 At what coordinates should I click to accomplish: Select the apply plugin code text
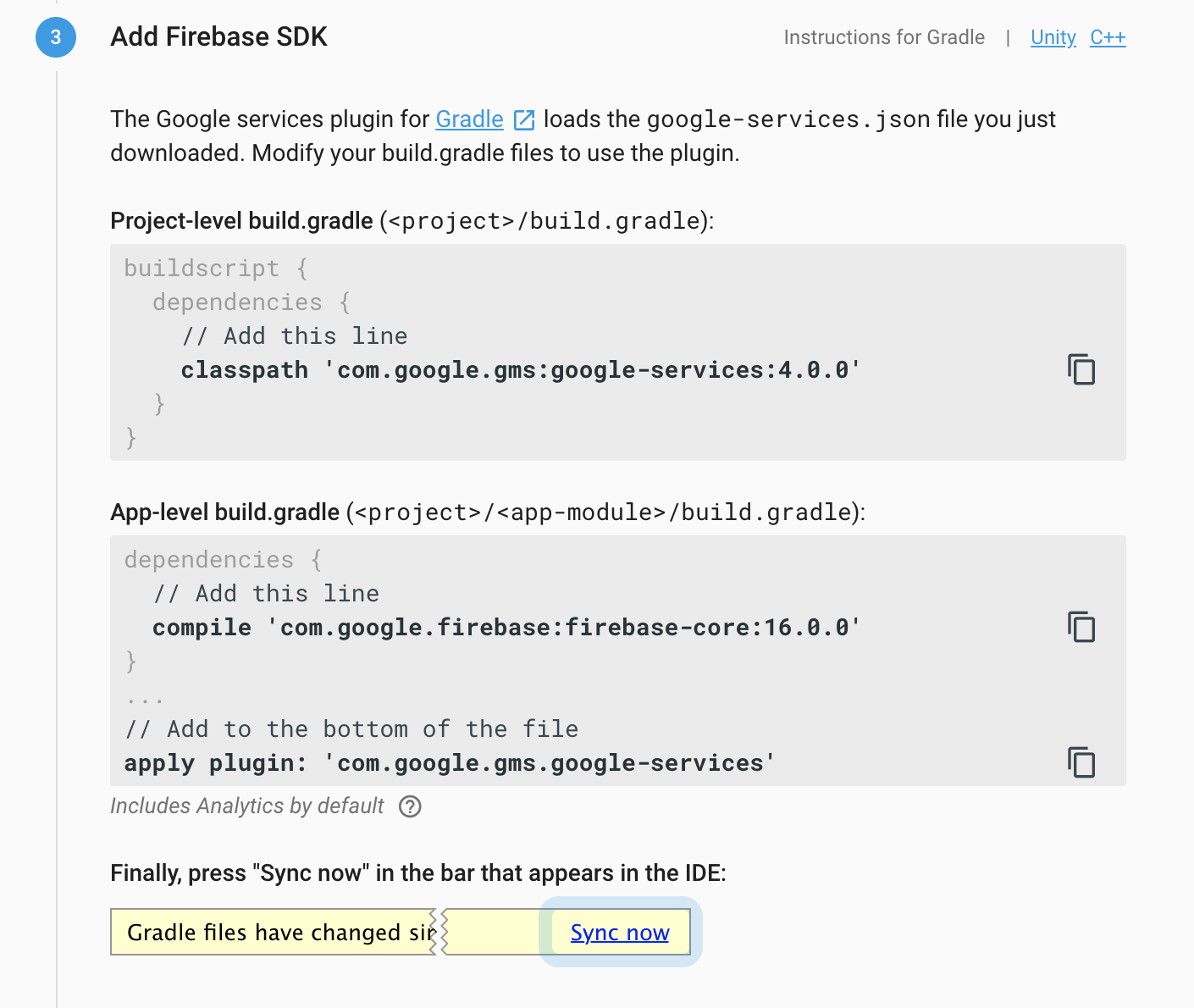[448, 762]
